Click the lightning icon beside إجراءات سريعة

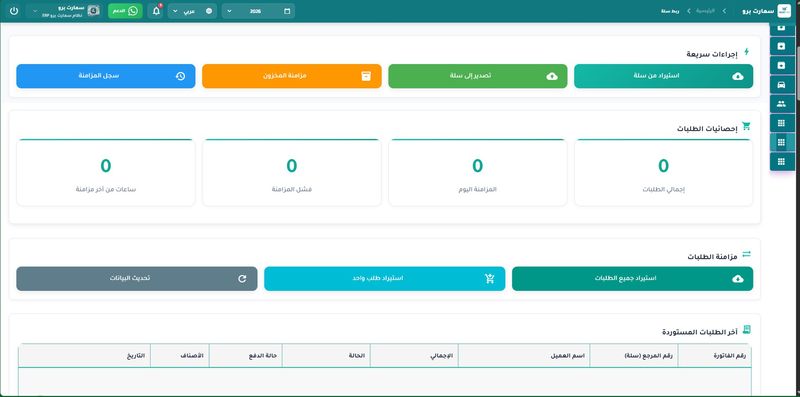746,52
